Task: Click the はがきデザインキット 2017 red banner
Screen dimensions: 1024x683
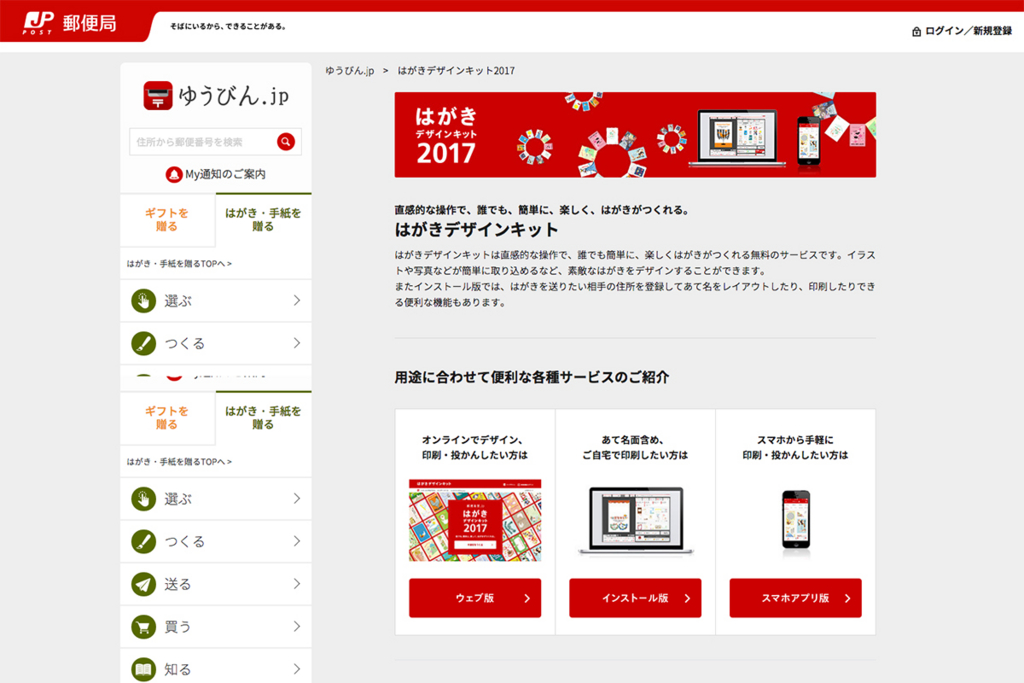Action: tap(635, 135)
